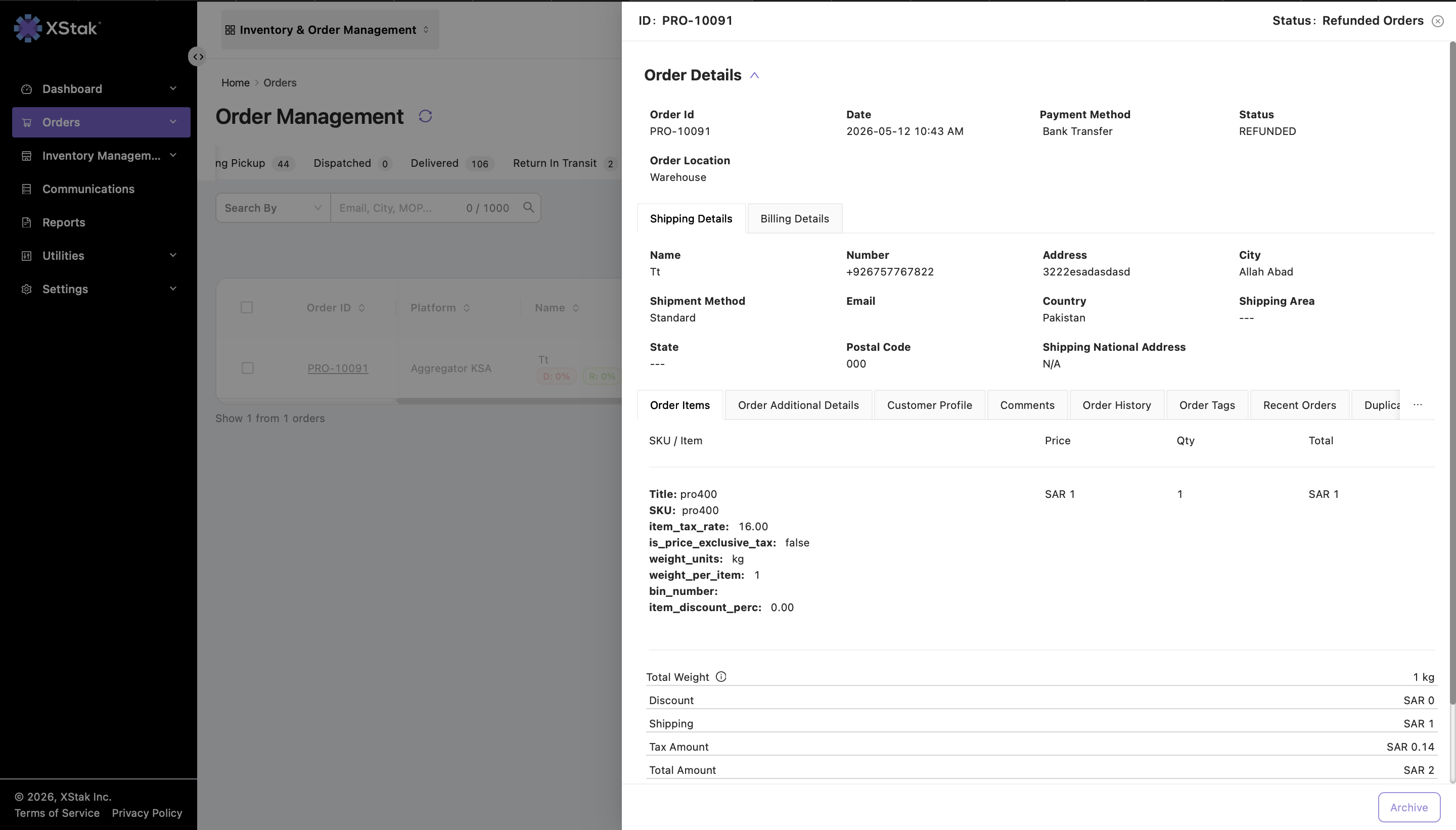Open the Privacy Policy link
Image resolution: width=1456 pixels, height=830 pixels.
point(147,813)
